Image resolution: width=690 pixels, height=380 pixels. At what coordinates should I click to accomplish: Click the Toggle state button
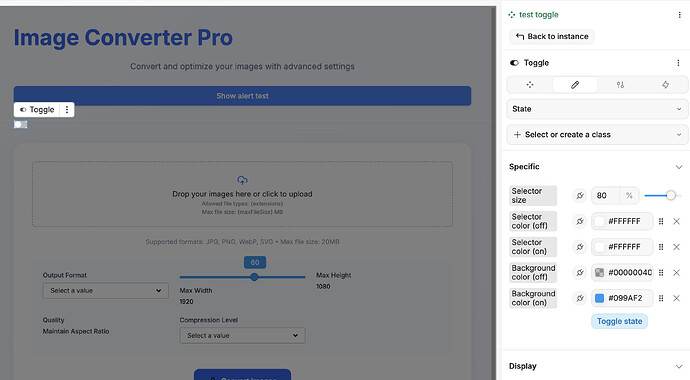[x=619, y=321]
